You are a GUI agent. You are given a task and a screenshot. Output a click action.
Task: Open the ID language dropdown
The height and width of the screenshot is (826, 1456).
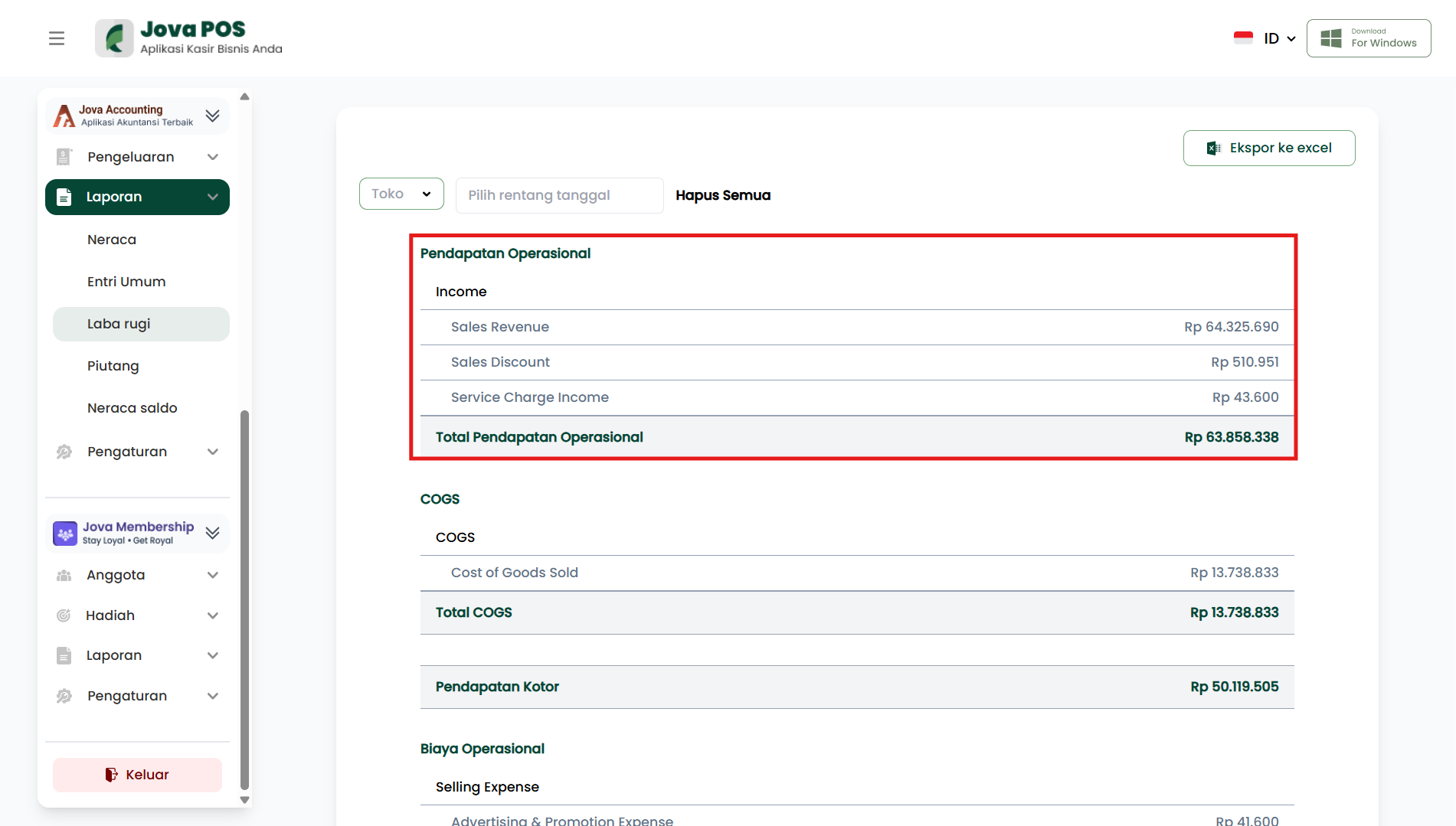click(x=1279, y=38)
